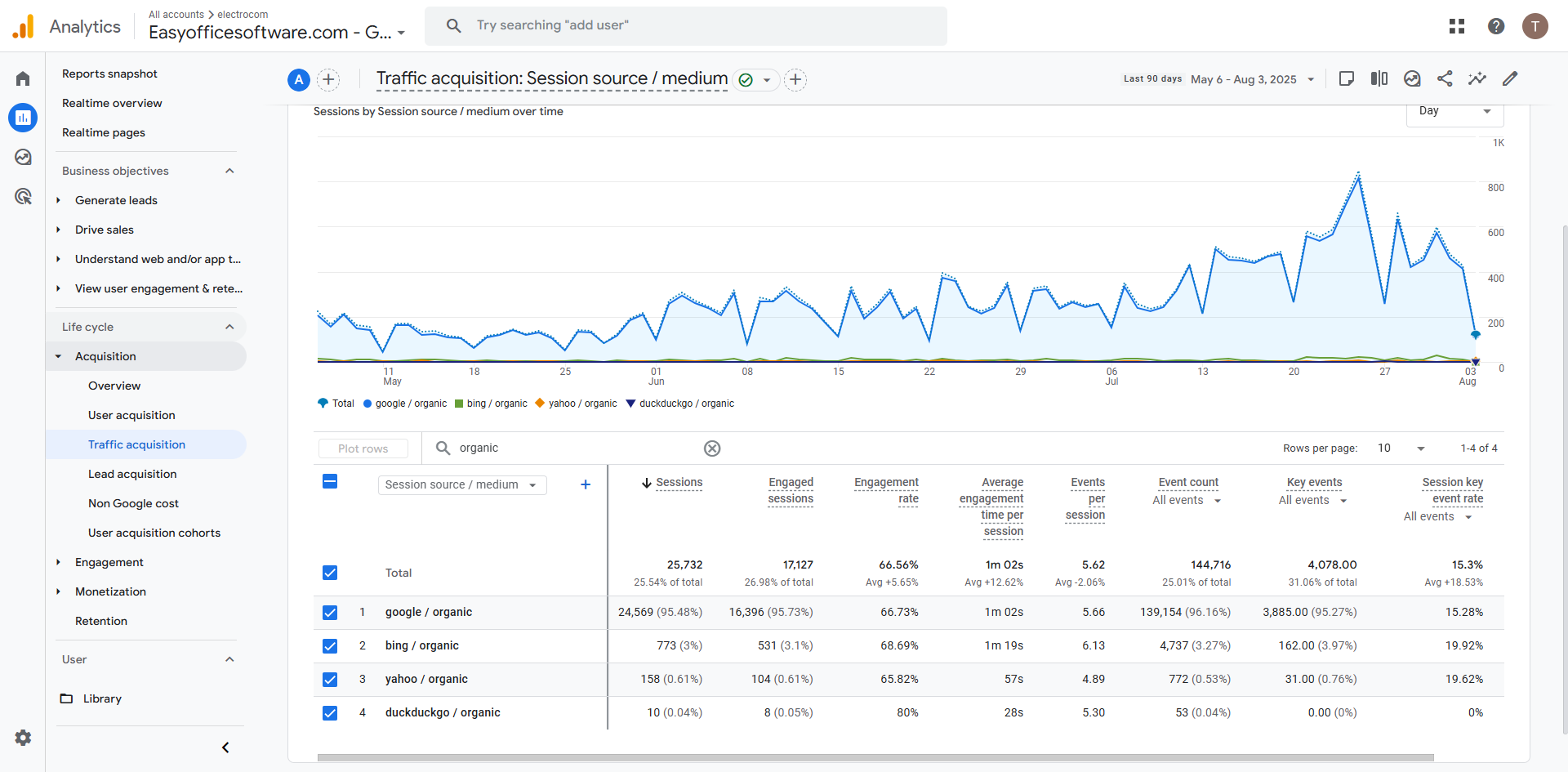This screenshot has height=772, width=1568.
Task: Click the table search magnifier icon
Action: pos(443,448)
